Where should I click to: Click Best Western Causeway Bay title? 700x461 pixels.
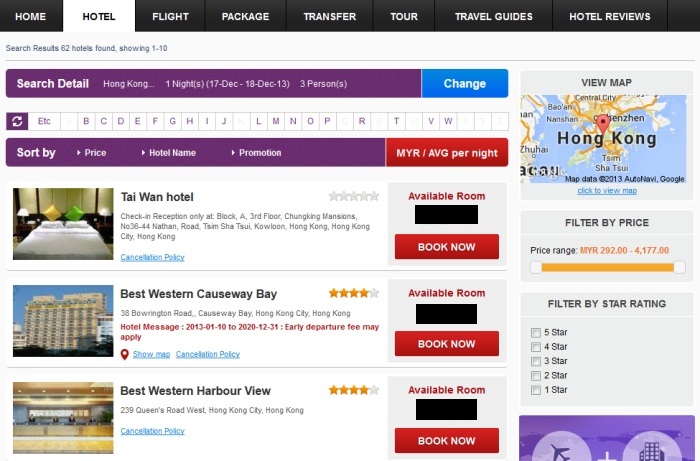coord(199,294)
